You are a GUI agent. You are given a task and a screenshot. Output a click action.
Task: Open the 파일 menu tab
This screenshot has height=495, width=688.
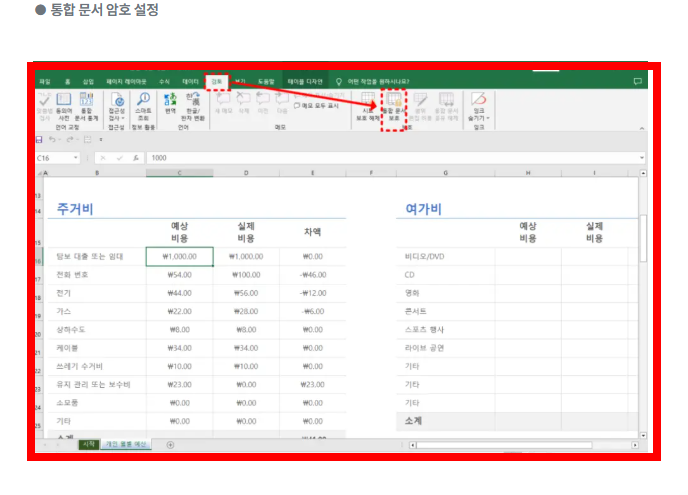click(45, 82)
